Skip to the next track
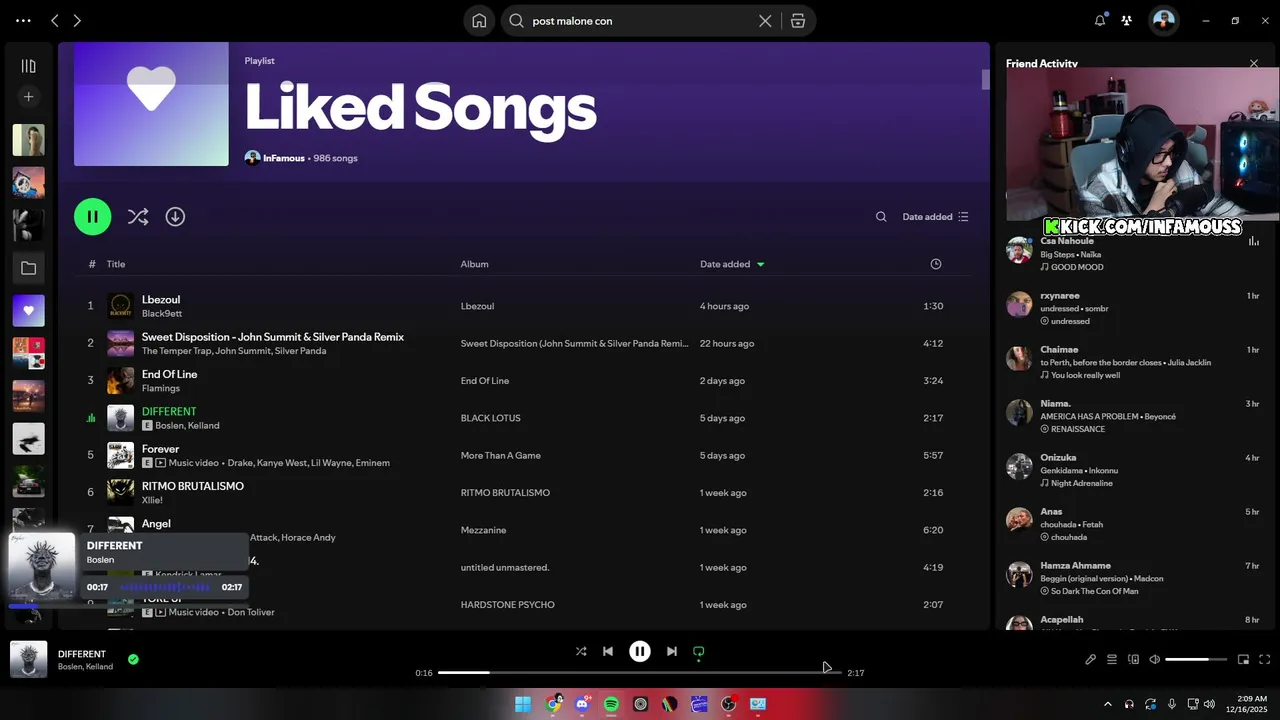The image size is (1280, 720). point(672,651)
